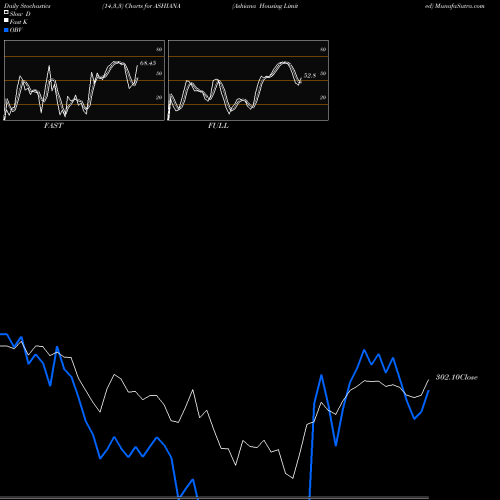The width and height of the screenshot is (500, 500).
Task: Click the 80 axis label in FAST chart
Action: coord(159,49)
